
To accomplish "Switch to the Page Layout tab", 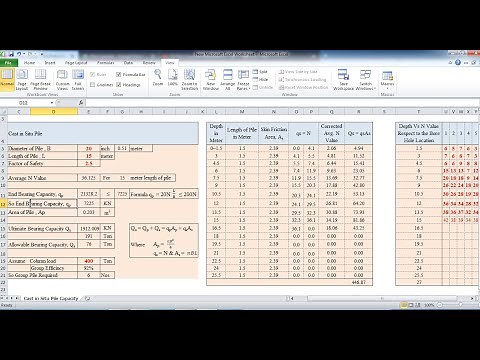I will tap(76, 63).
